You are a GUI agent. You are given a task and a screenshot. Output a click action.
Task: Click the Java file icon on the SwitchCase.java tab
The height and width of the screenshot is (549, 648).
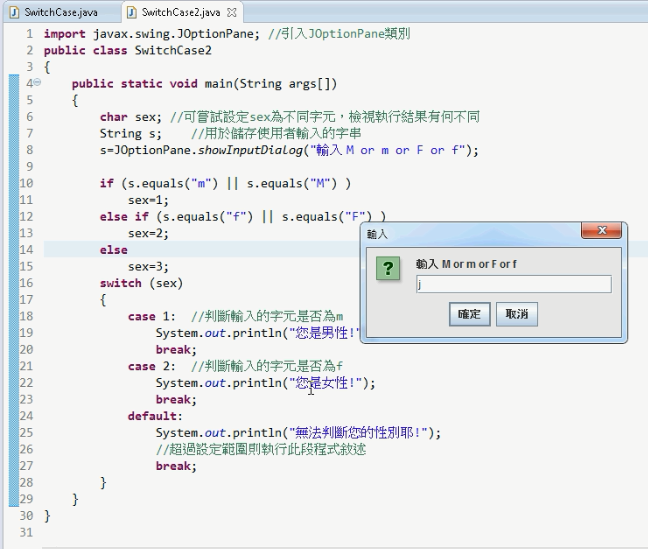[14, 12]
